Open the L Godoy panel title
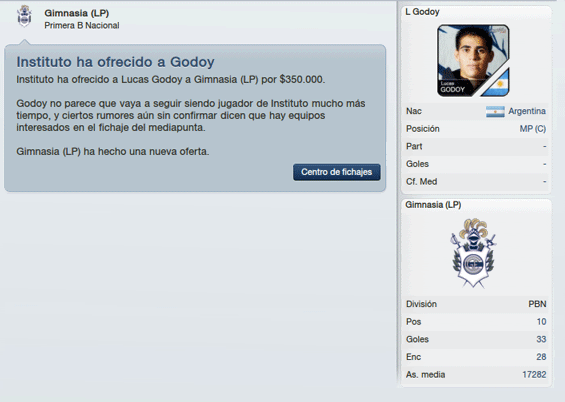Screen dimensions: 565x402 pos(422,12)
